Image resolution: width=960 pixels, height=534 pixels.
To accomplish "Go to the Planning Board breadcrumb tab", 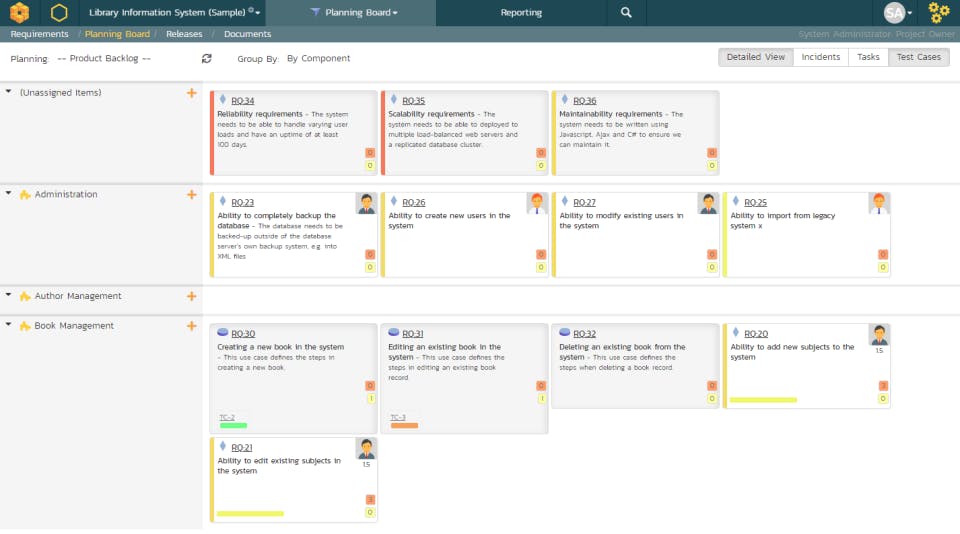I will tap(117, 34).
